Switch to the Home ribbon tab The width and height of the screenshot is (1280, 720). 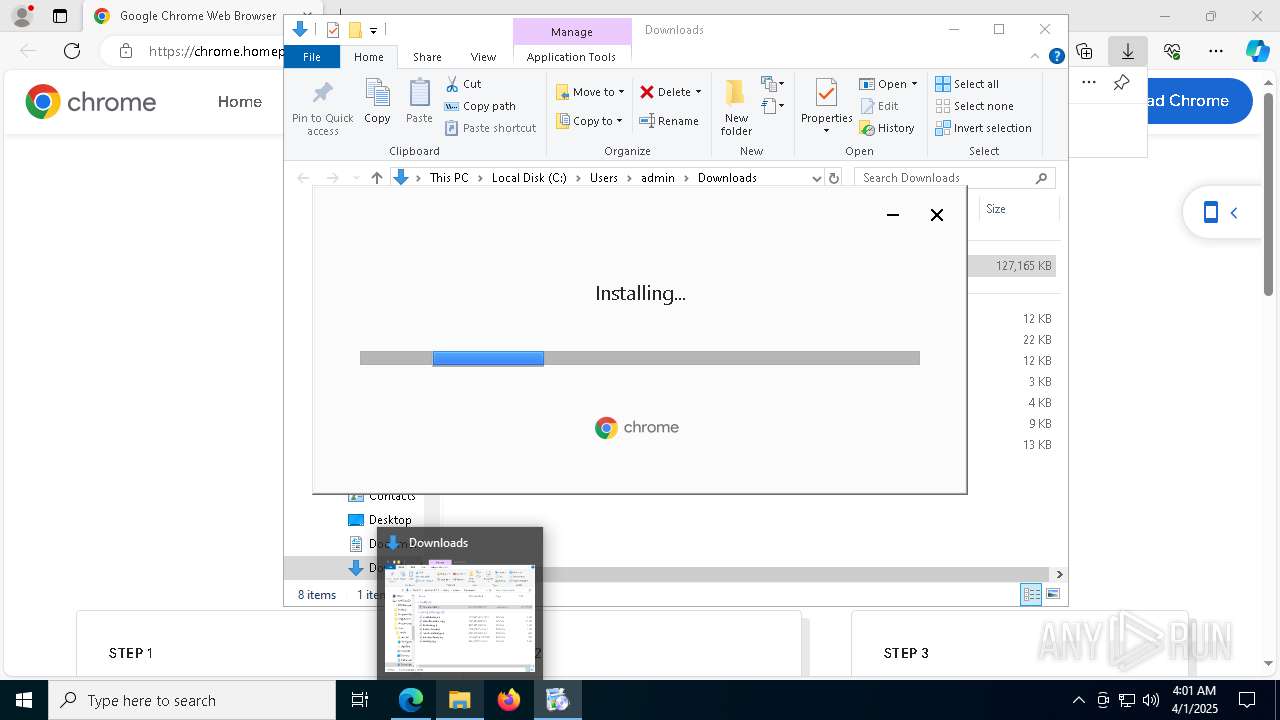(x=369, y=57)
